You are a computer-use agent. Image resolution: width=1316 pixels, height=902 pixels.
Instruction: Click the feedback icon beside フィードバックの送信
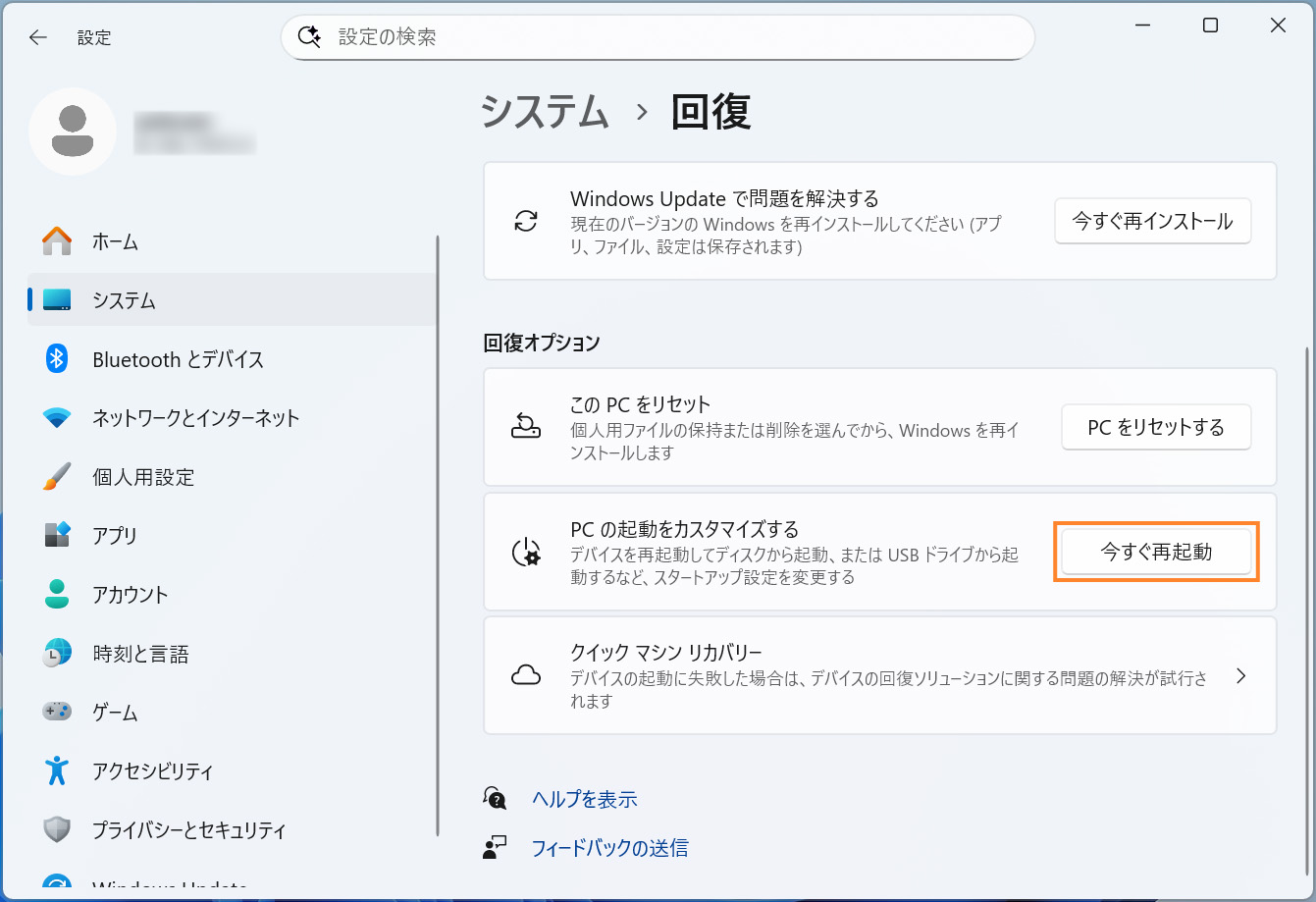[495, 847]
